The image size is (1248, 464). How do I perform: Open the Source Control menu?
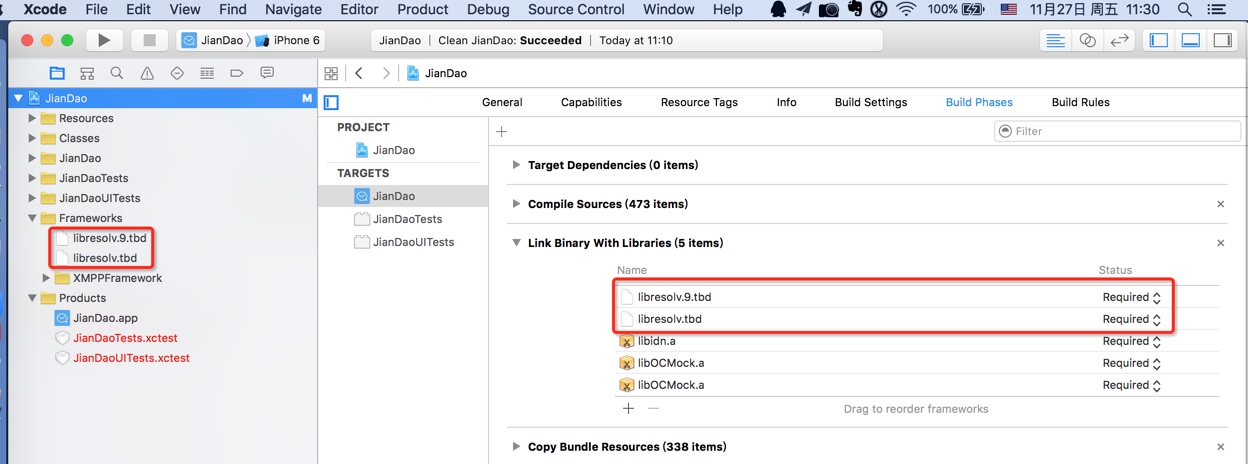click(x=576, y=10)
